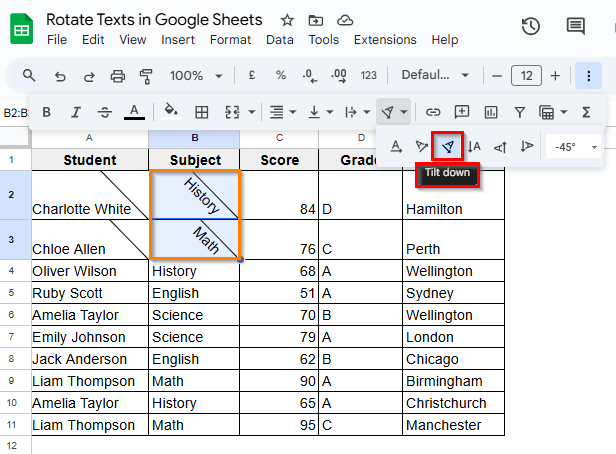Open the Borders grid icon
The width and height of the screenshot is (616, 454).
pos(202,112)
